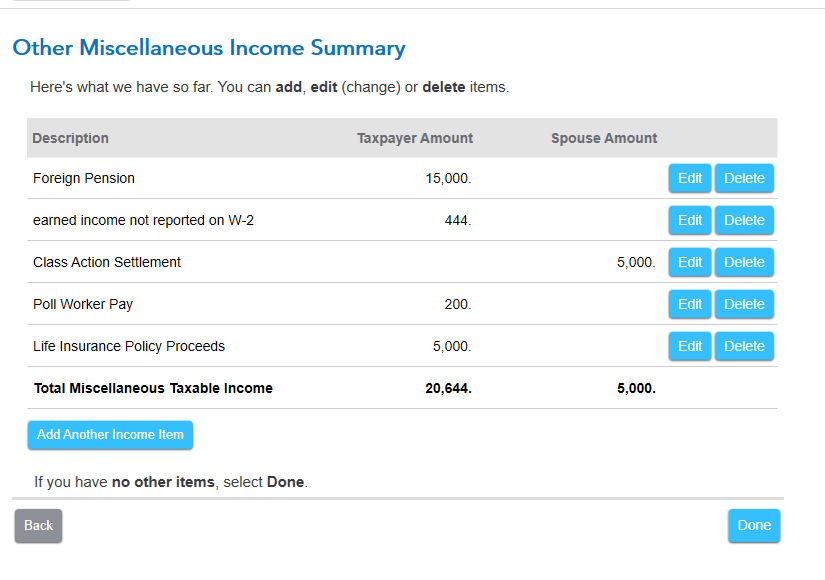Screen dimensions: 825x580
Task: Delete the Class Action Settlement item
Action: coord(744,262)
